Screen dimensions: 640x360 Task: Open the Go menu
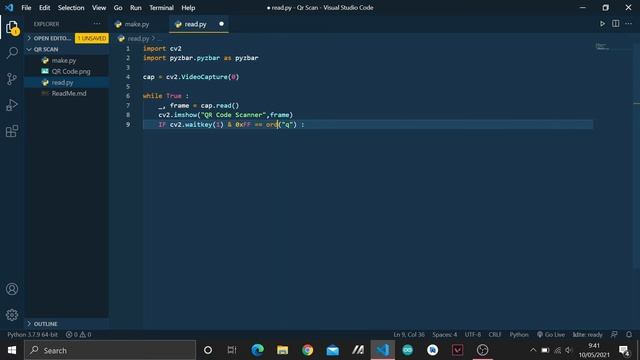pos(118,8)
